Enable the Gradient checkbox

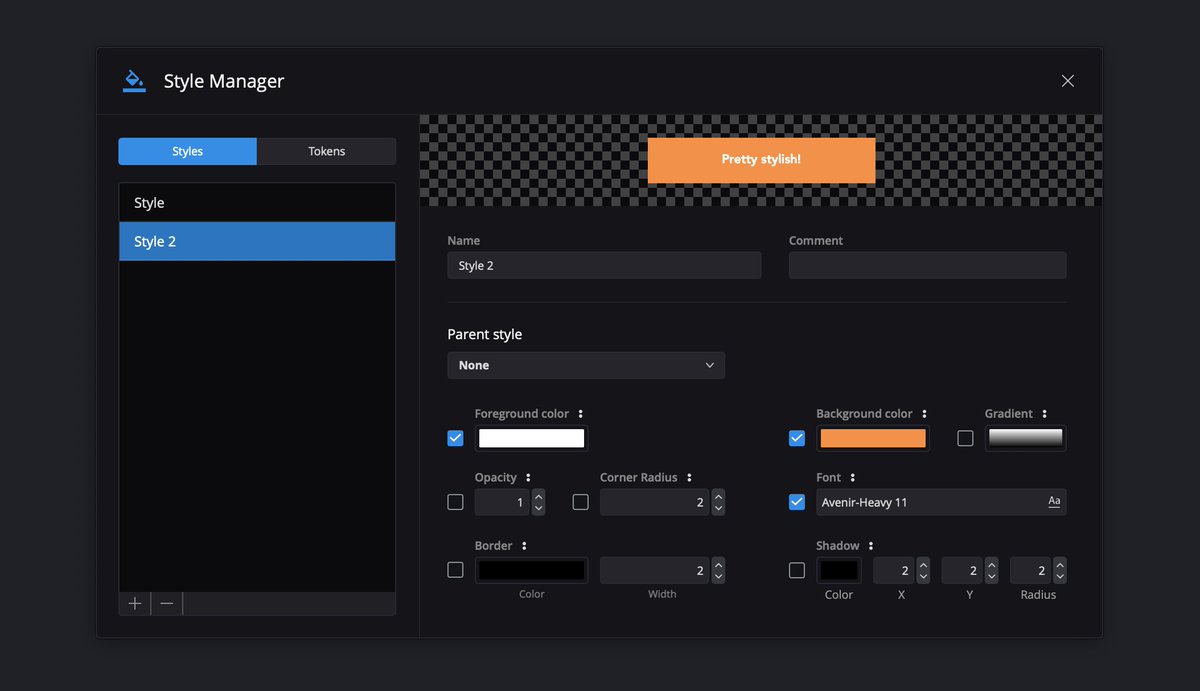point(965,438)
